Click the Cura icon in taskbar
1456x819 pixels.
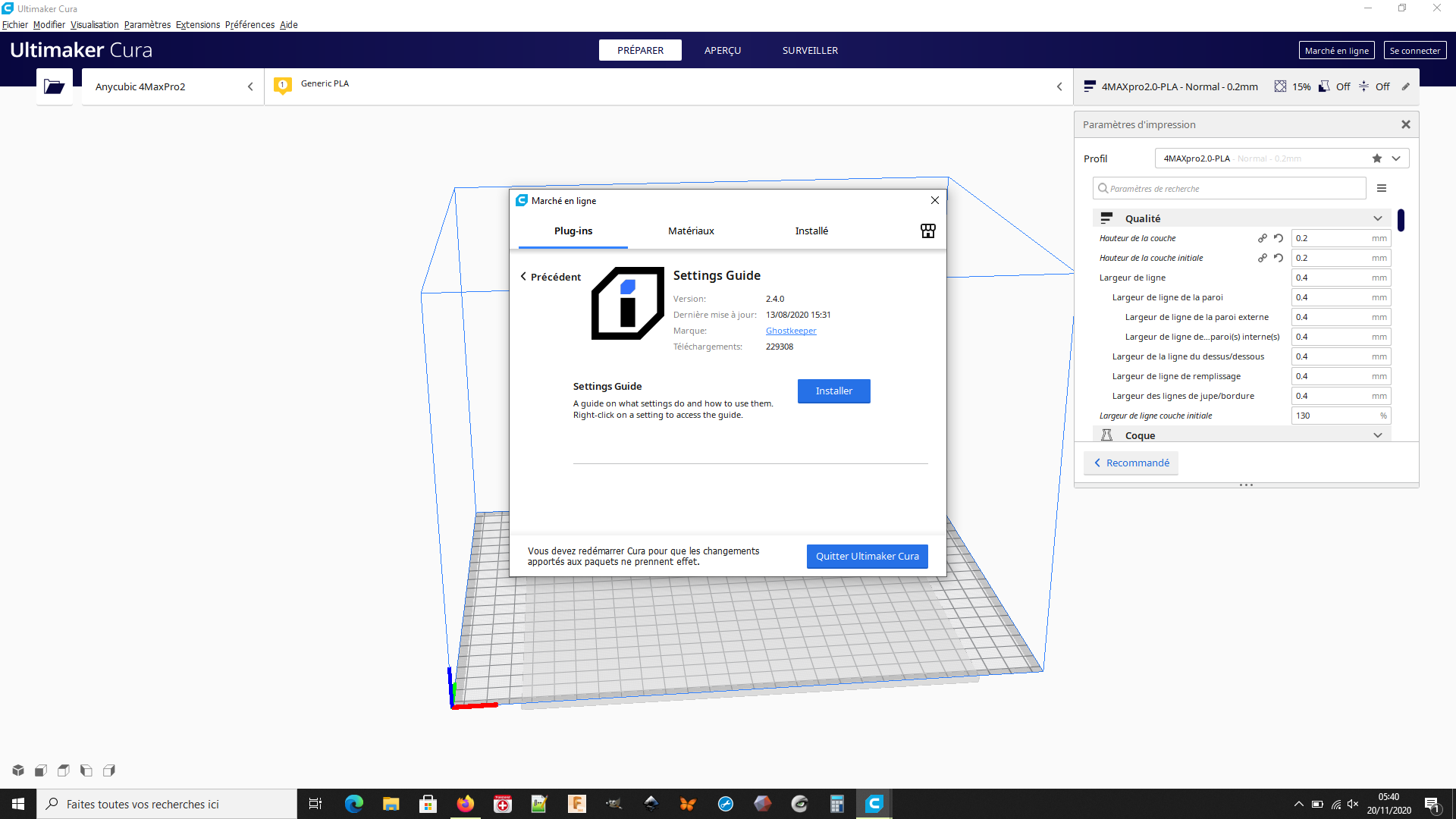pyautogui.click(x=874, y=804)
